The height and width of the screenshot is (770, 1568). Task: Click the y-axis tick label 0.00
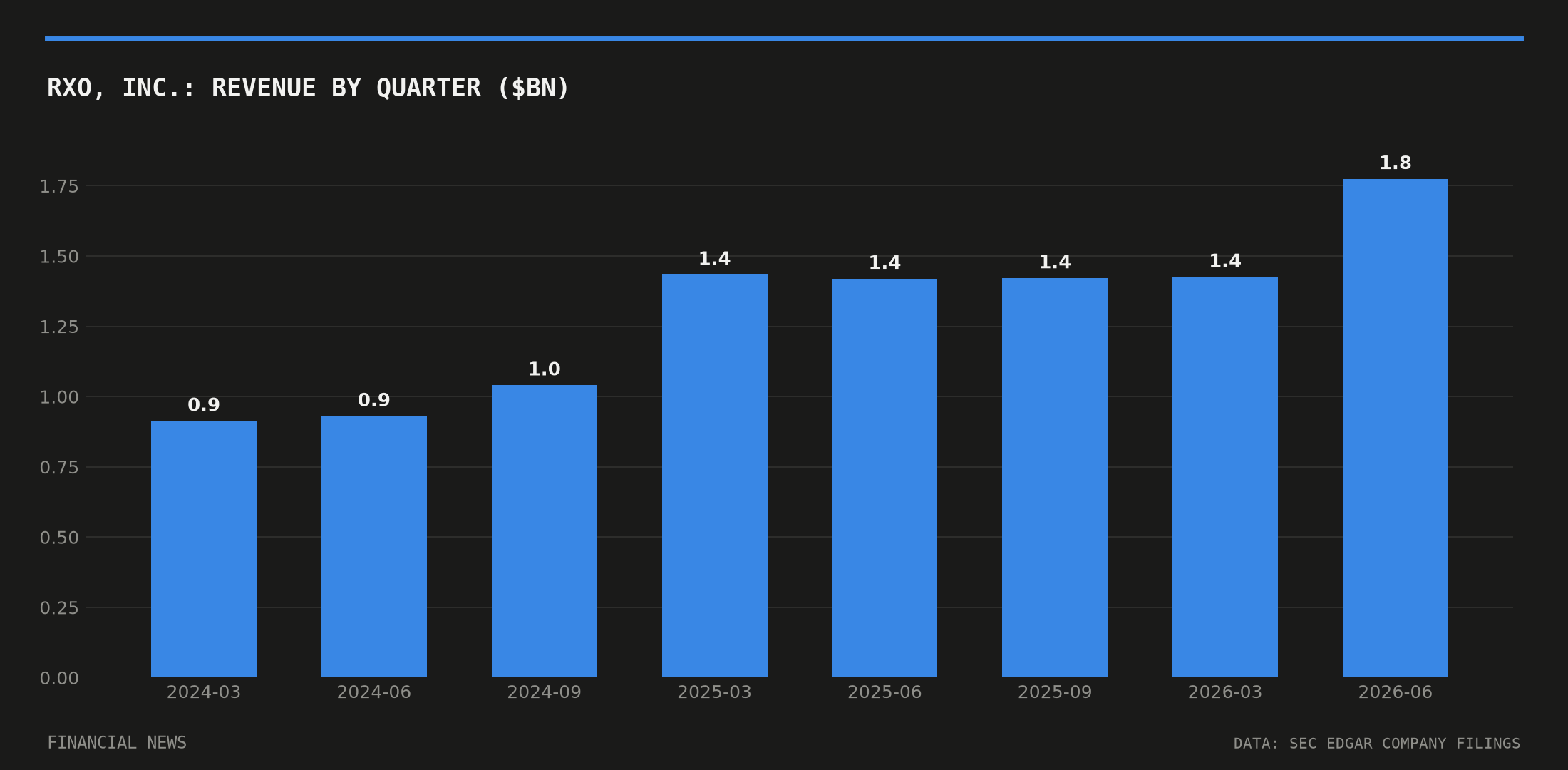click(x=59, y=679)
